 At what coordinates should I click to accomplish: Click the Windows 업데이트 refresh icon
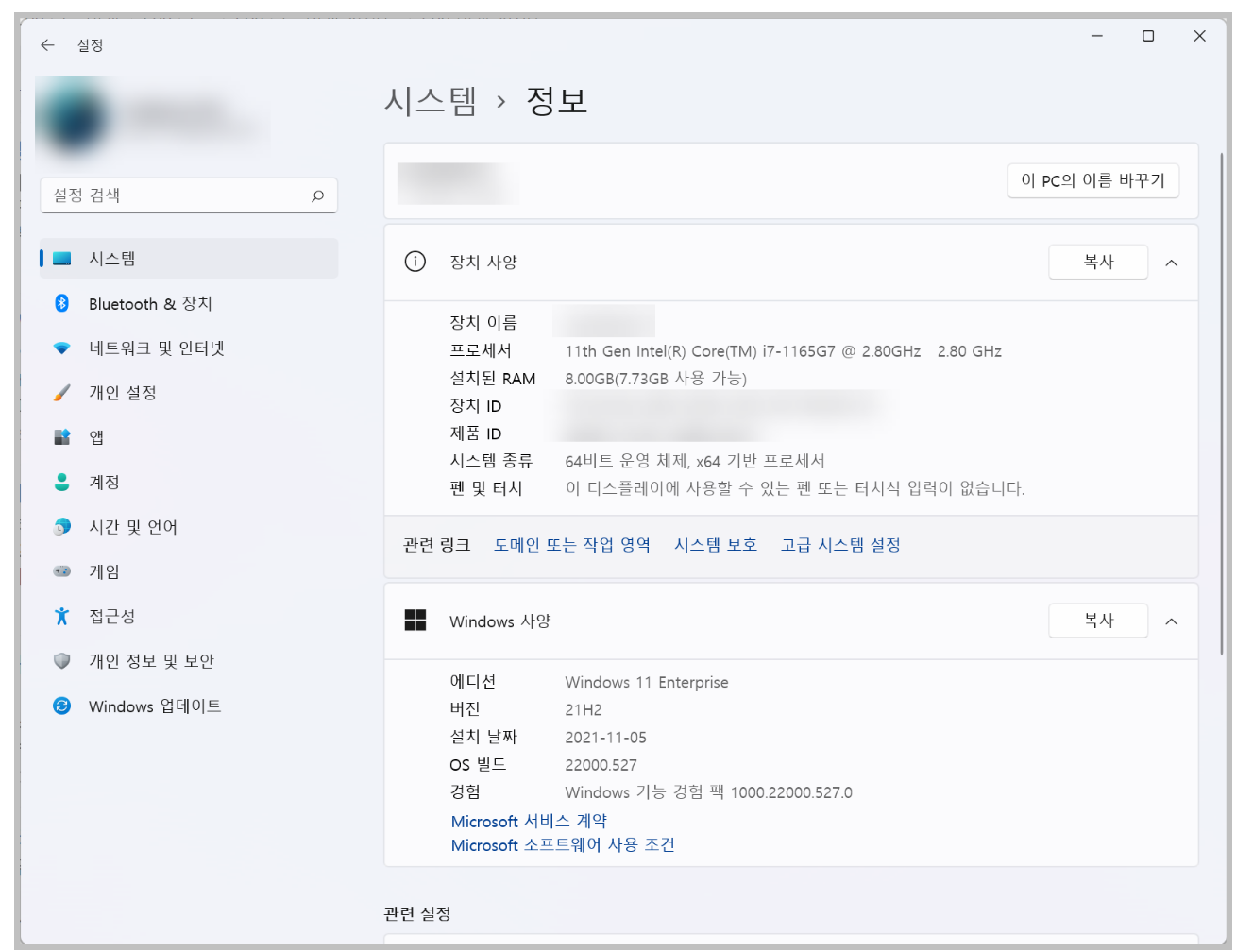pyautogui.click(x=62, y=705)
